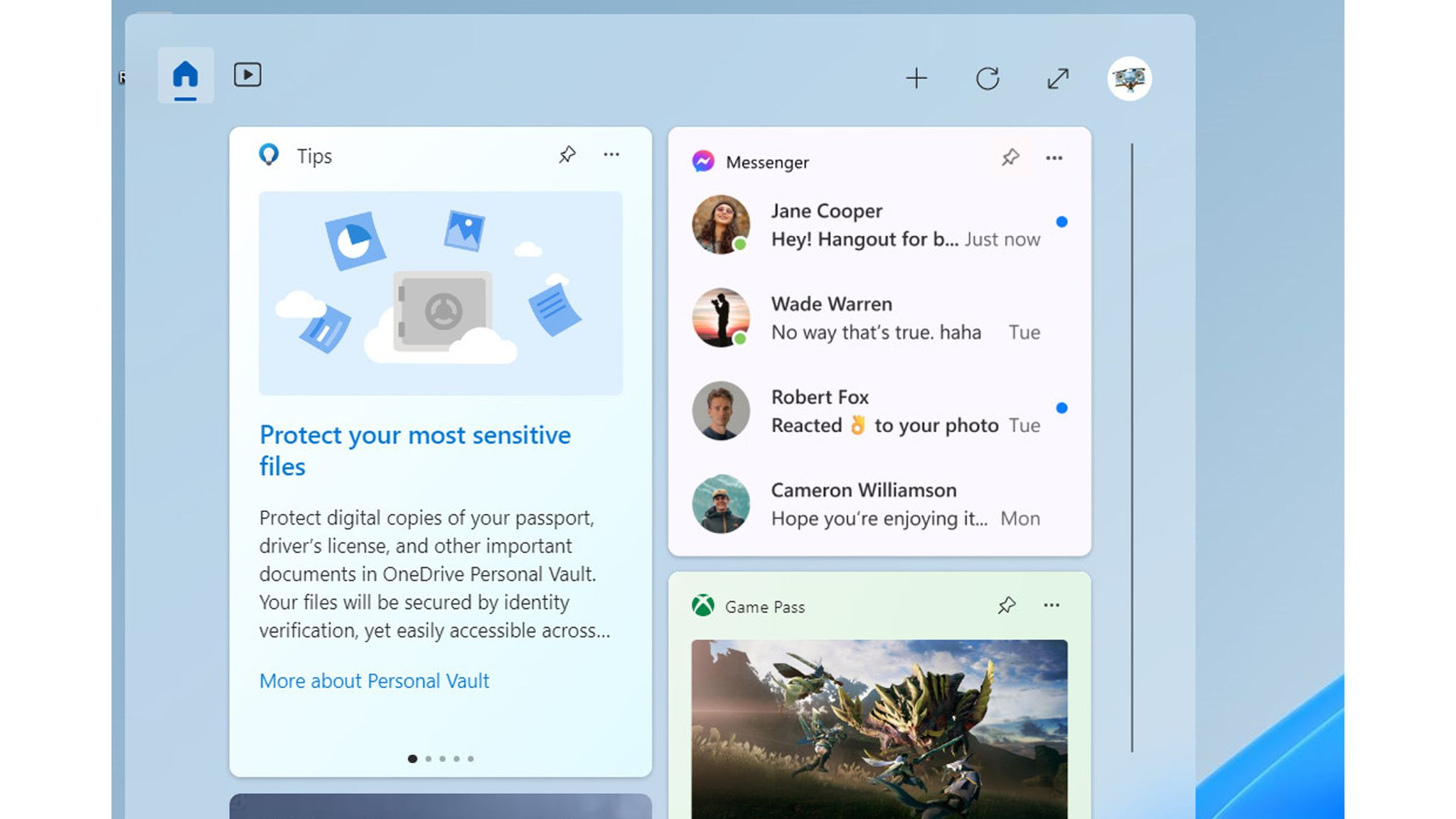Screen dimensions: 1456x819
Task: Open the Messenger widget options menu
Action: [x=1054, y=158]
